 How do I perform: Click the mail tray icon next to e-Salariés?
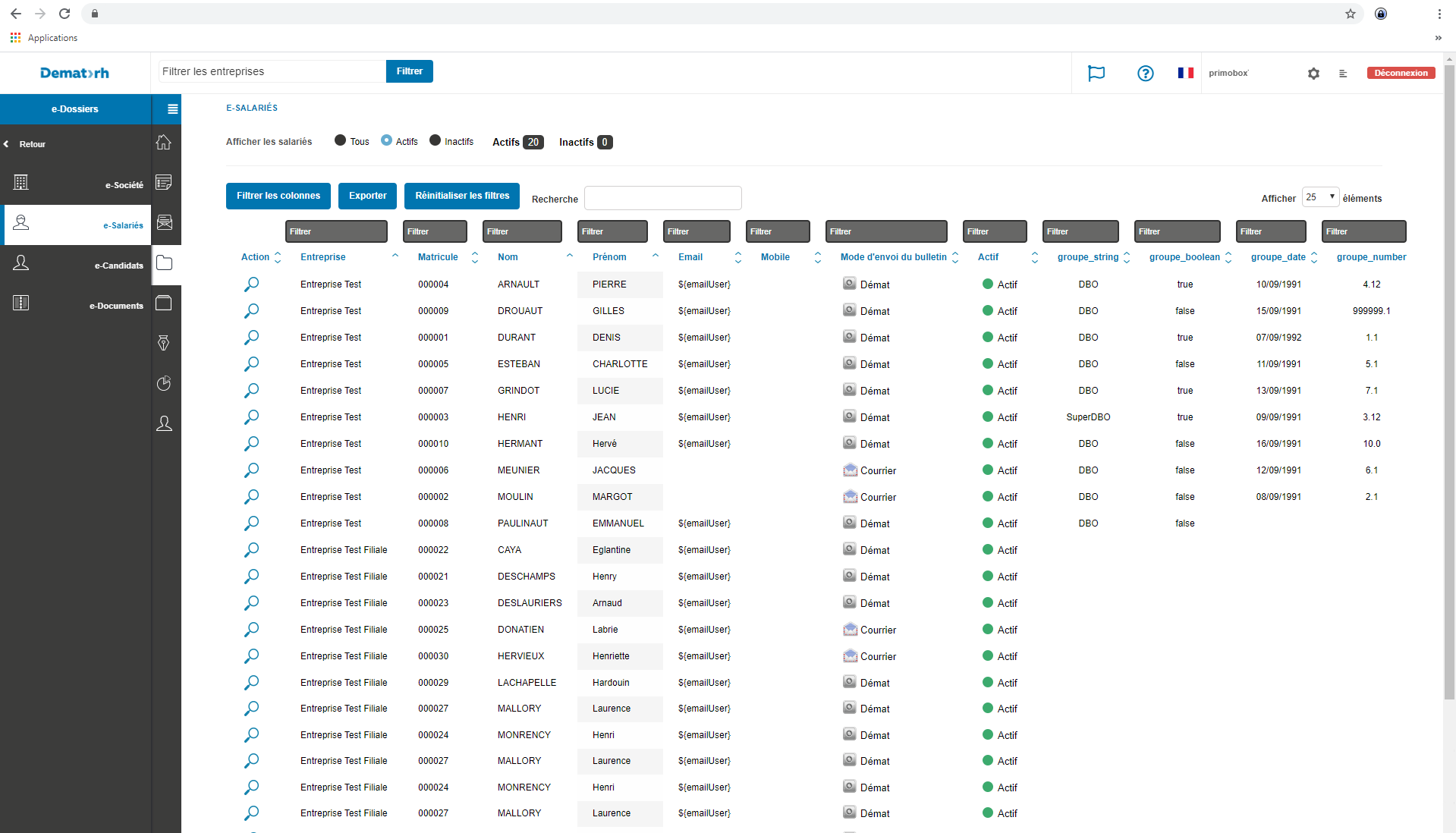click(x=164, y=222)
